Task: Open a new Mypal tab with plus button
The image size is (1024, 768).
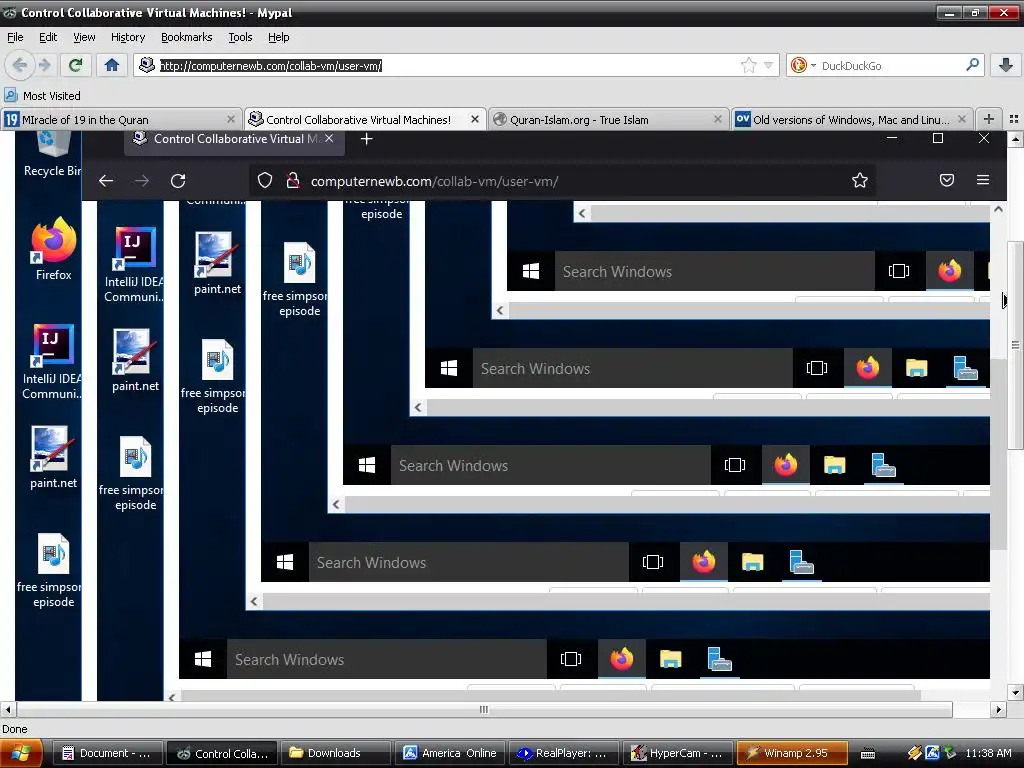Action: (989, 119)
